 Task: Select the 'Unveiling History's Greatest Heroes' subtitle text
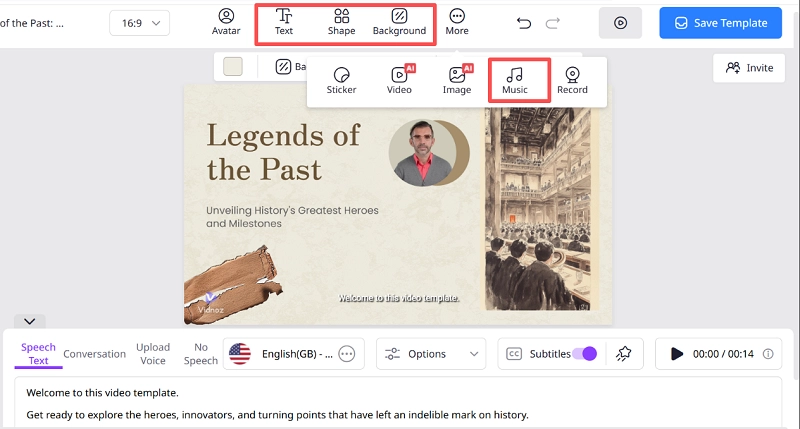coord(292,217)
